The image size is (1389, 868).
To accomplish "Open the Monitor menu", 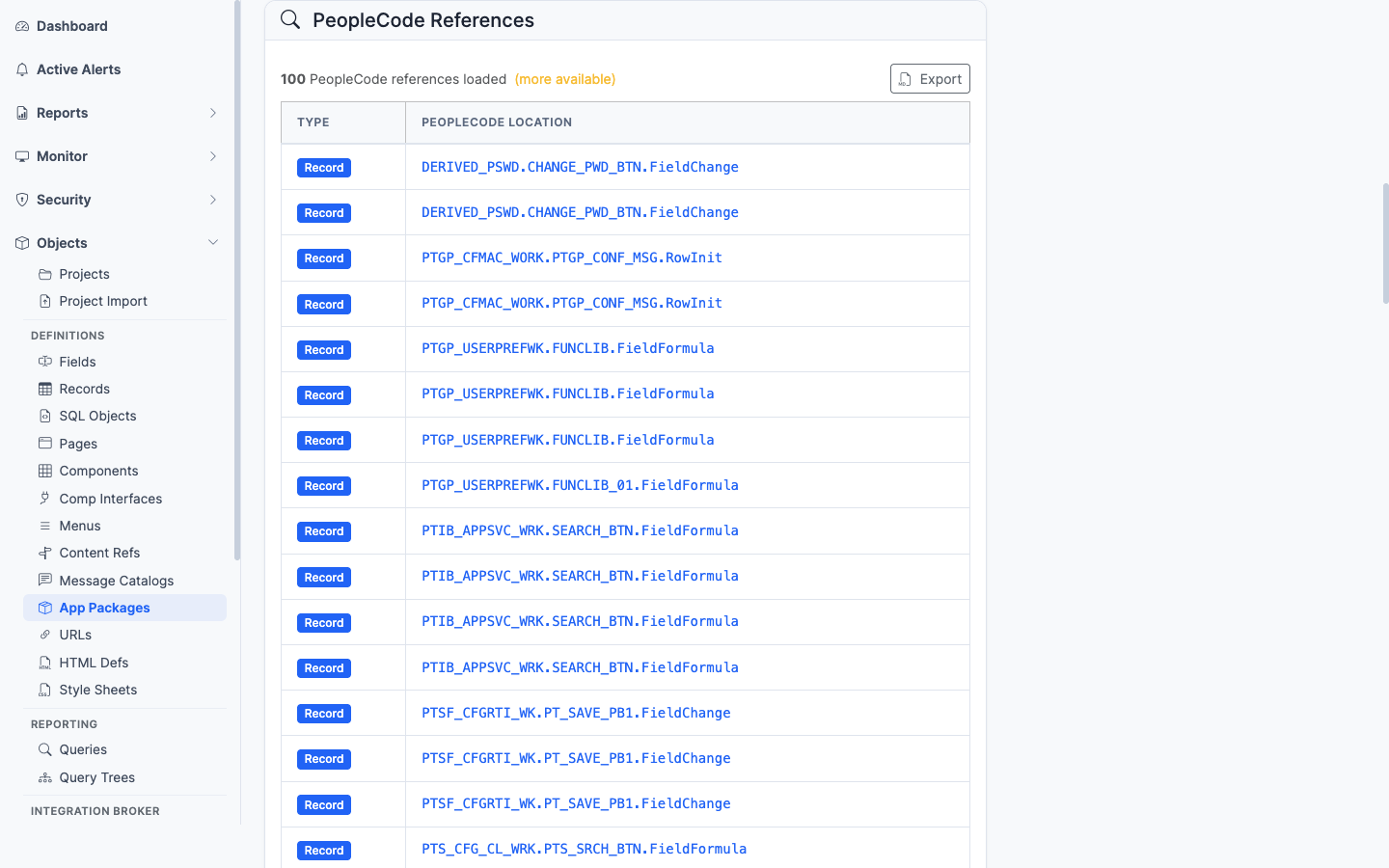I will tap(62, 156).
